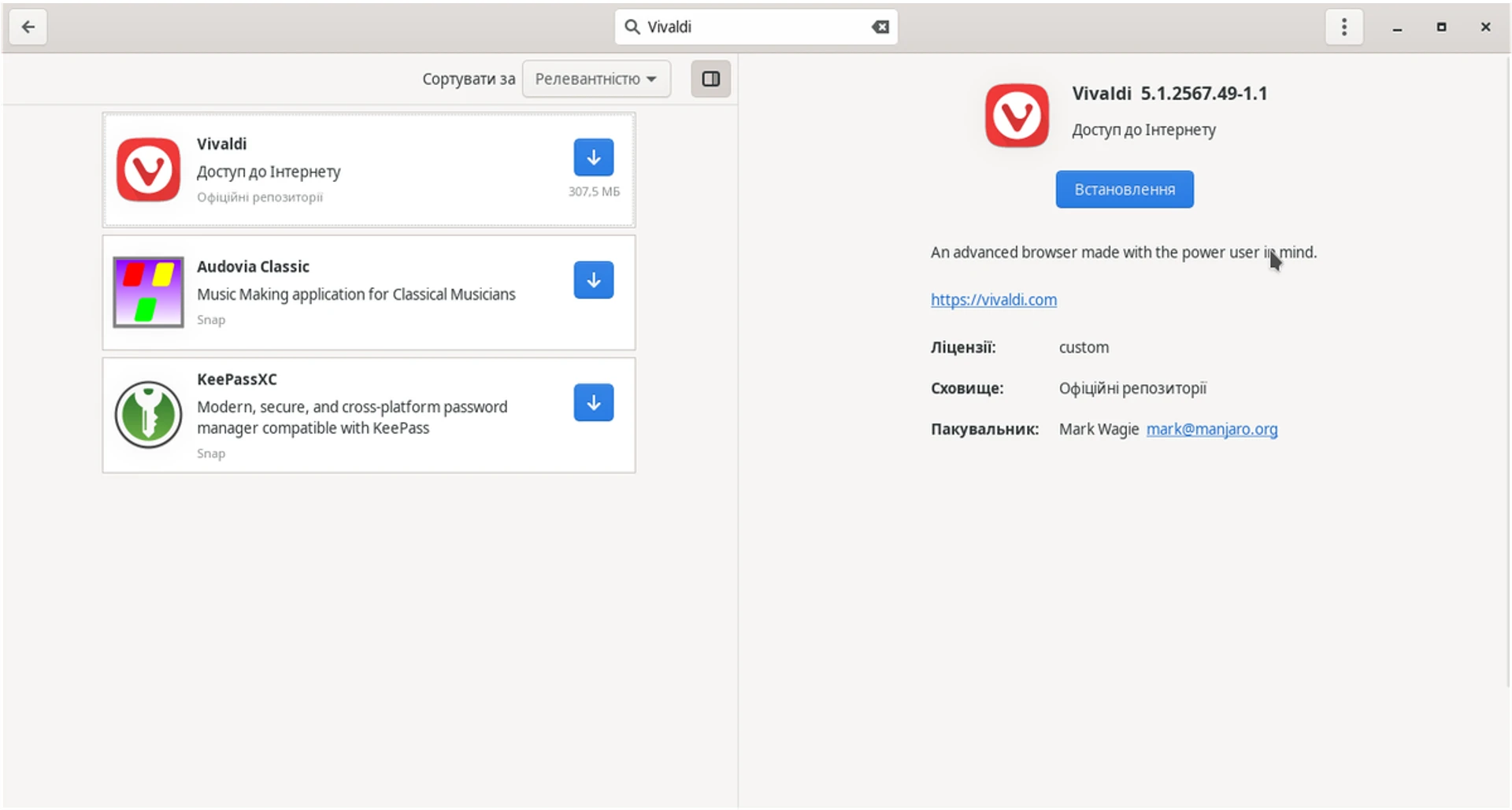The width and height of the screenshot is (1512, 810).
Task: Select the Vivaldi result title
Action: (221, 144)
